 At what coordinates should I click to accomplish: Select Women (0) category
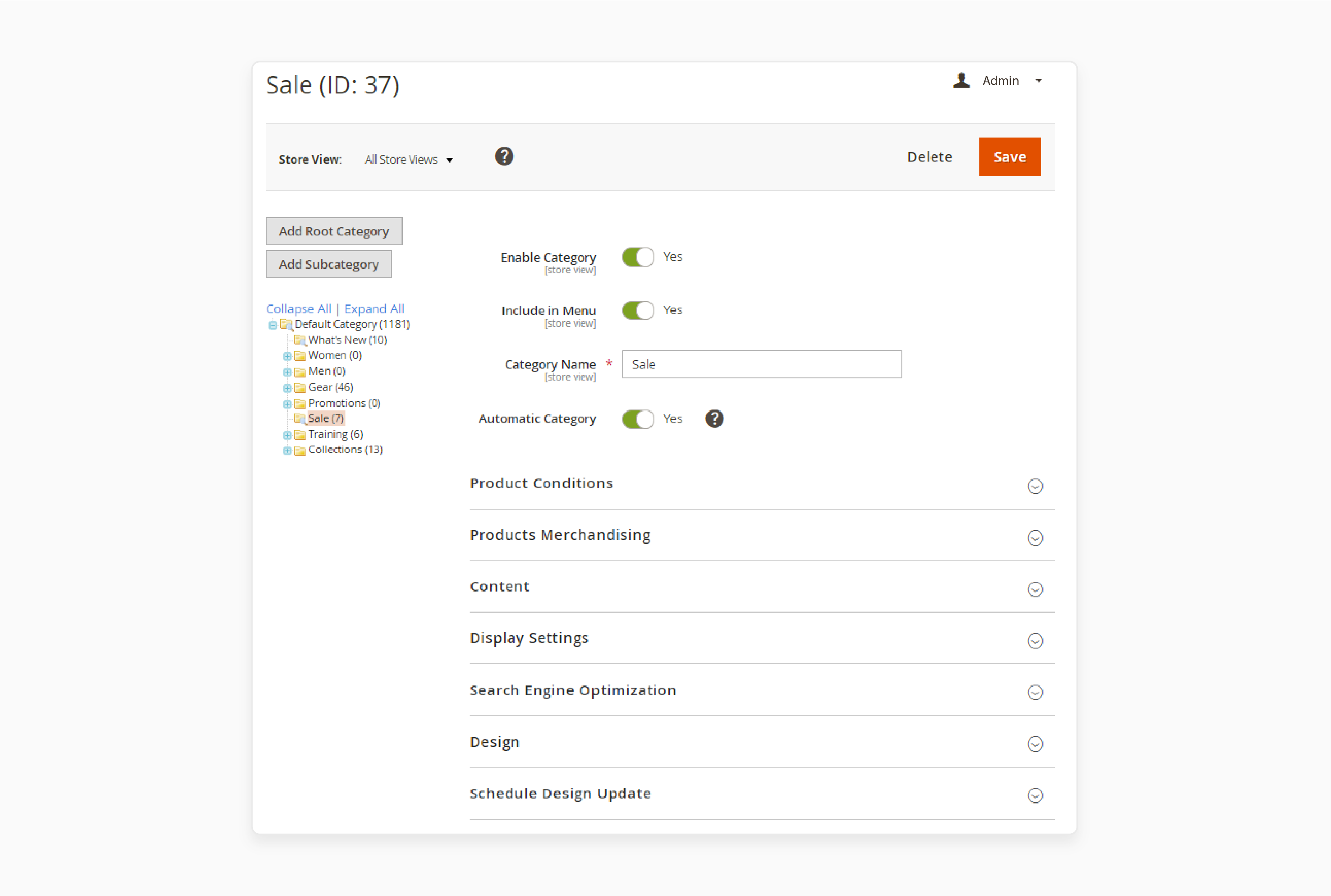[x=335, y=356]
